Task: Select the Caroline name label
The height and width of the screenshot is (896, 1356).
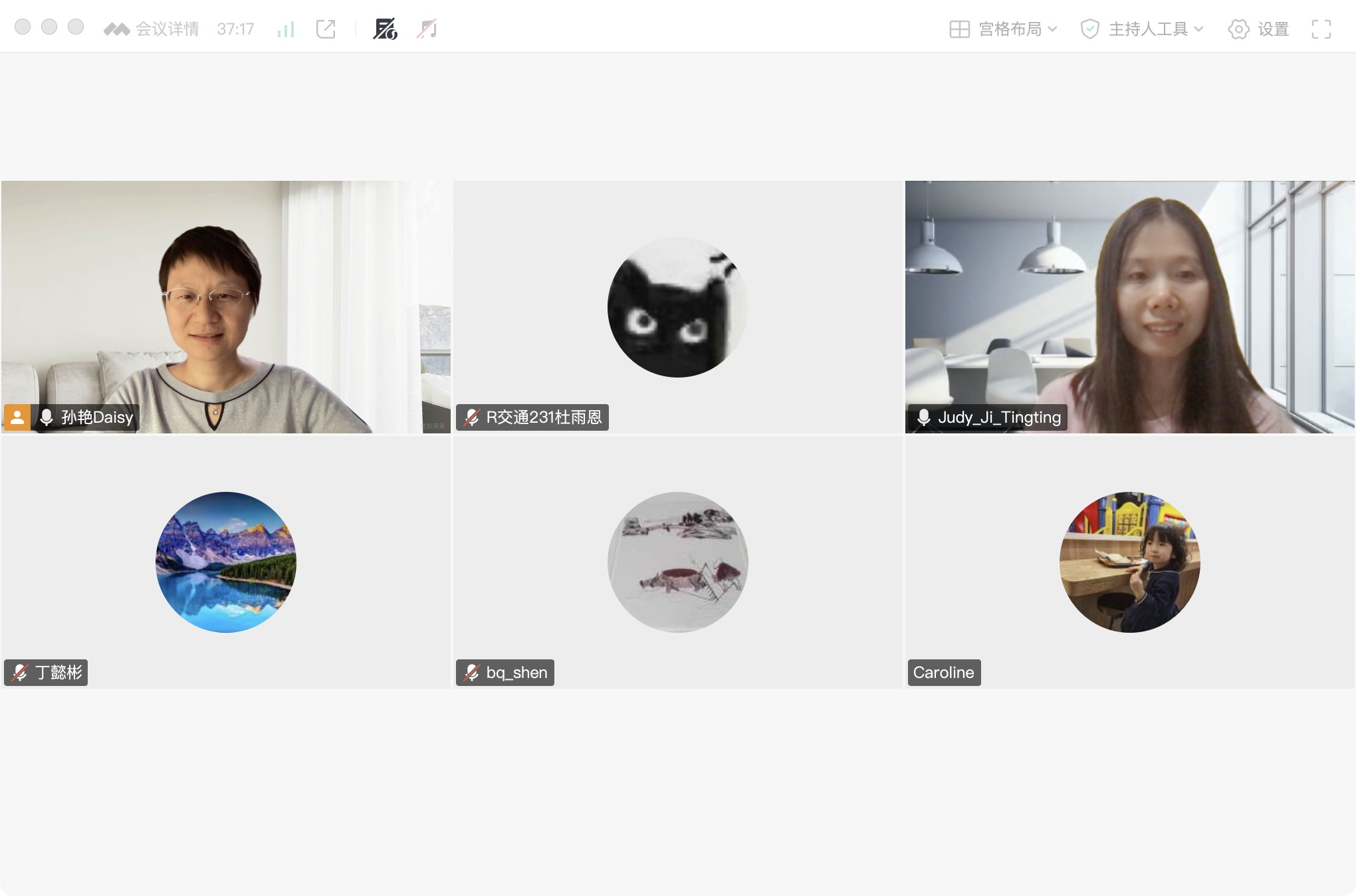Action: (943, 673)
